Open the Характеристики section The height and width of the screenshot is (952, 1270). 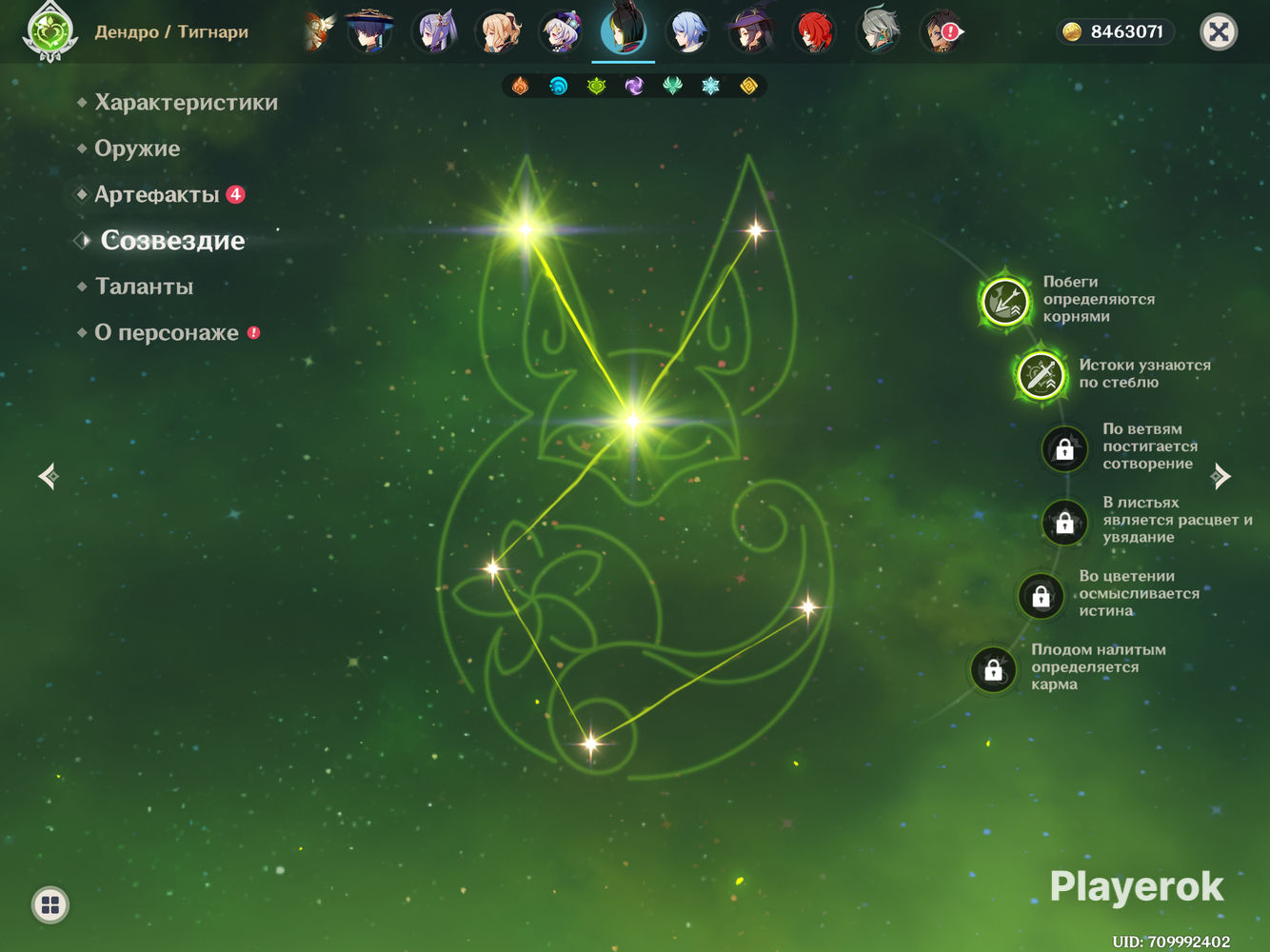187,103
